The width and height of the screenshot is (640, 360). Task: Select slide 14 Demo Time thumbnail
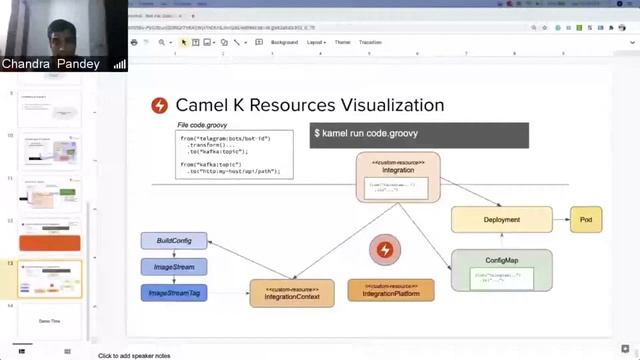coord(49,322)
